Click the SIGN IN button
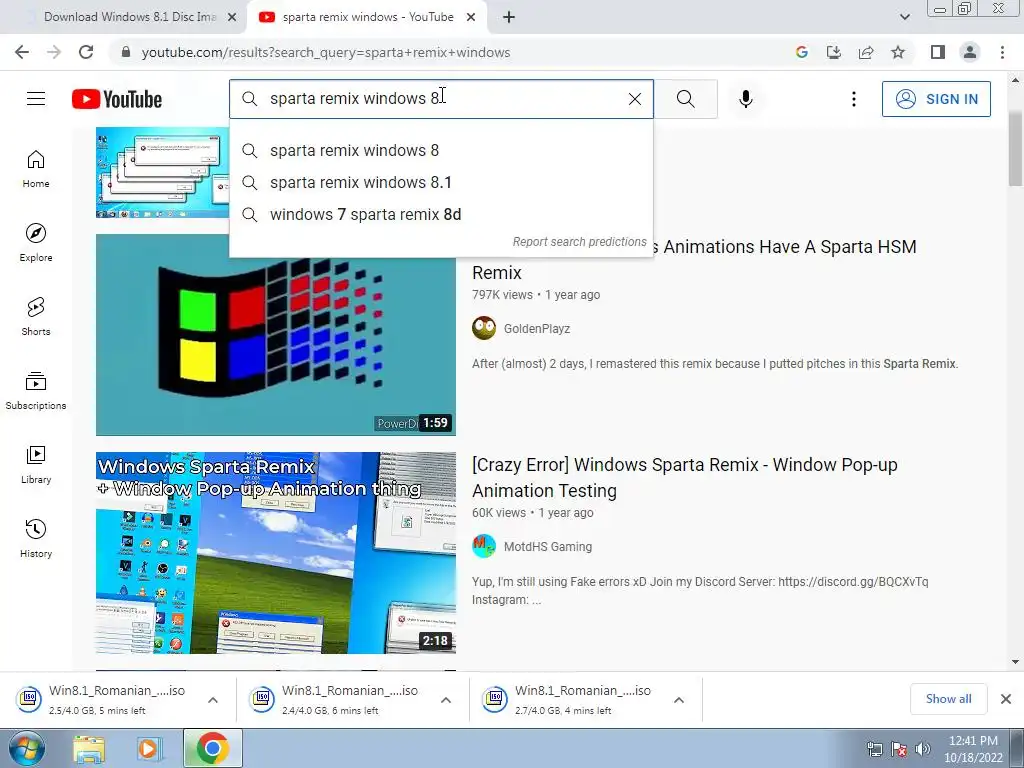Image resolution: width=1024 pixels, height=768 pixels. pyautogui.click(x=936, y=99)
